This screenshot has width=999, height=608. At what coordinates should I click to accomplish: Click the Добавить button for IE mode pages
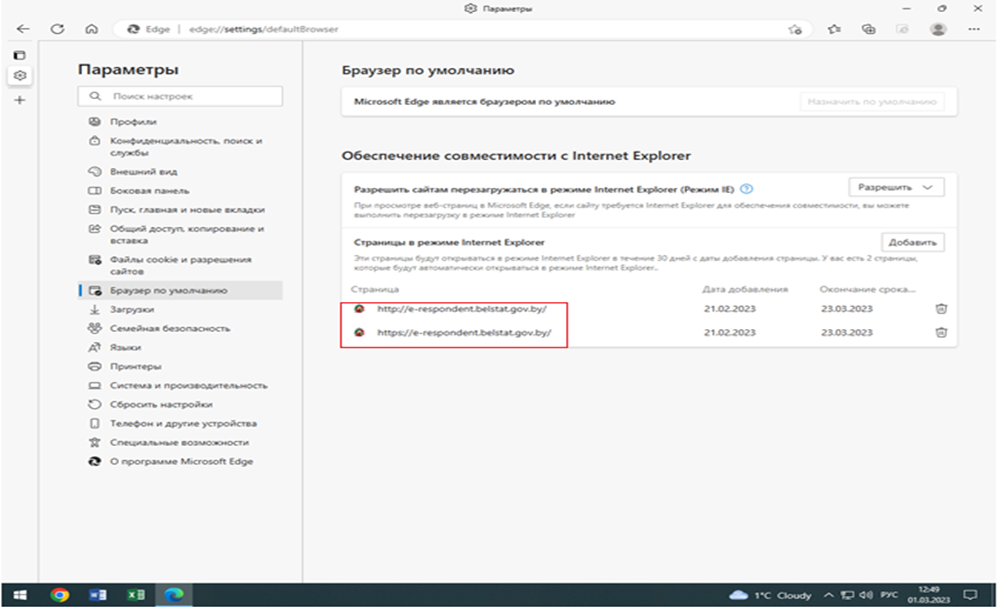coord(912,242)
